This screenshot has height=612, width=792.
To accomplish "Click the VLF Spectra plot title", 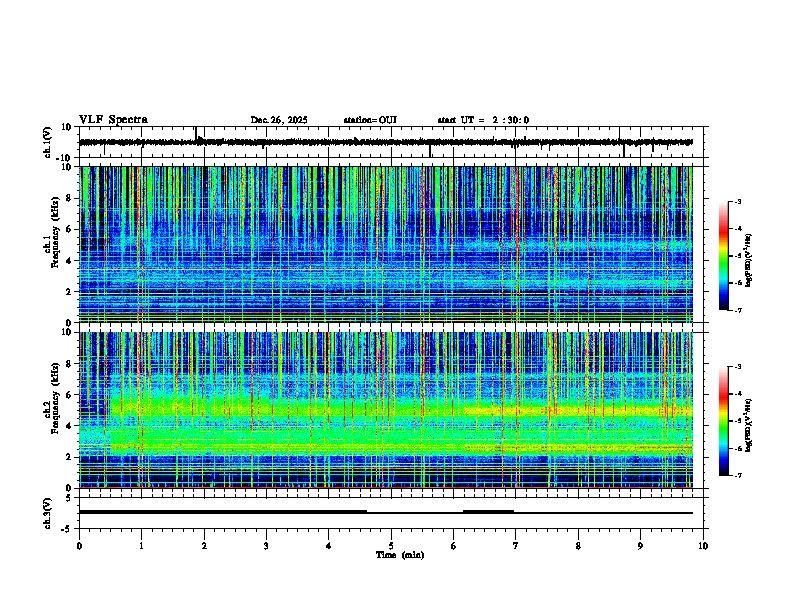I will (x=113, y=120).
